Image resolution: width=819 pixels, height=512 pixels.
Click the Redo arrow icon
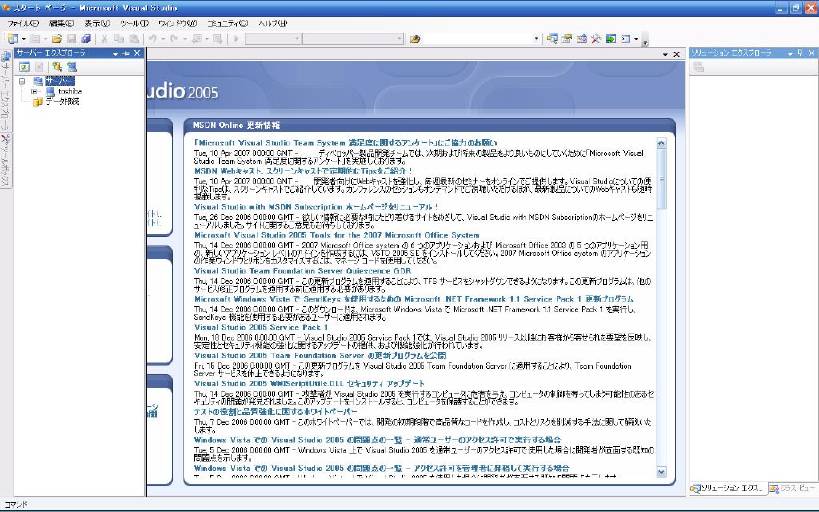coord(174,39)
